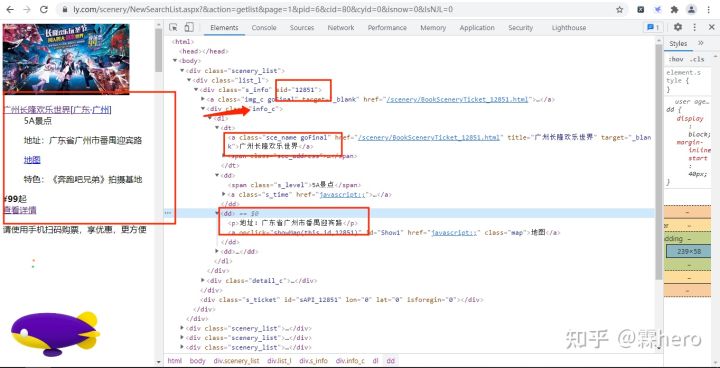Toggle the device toolbar icon

[x=189, y=28]
